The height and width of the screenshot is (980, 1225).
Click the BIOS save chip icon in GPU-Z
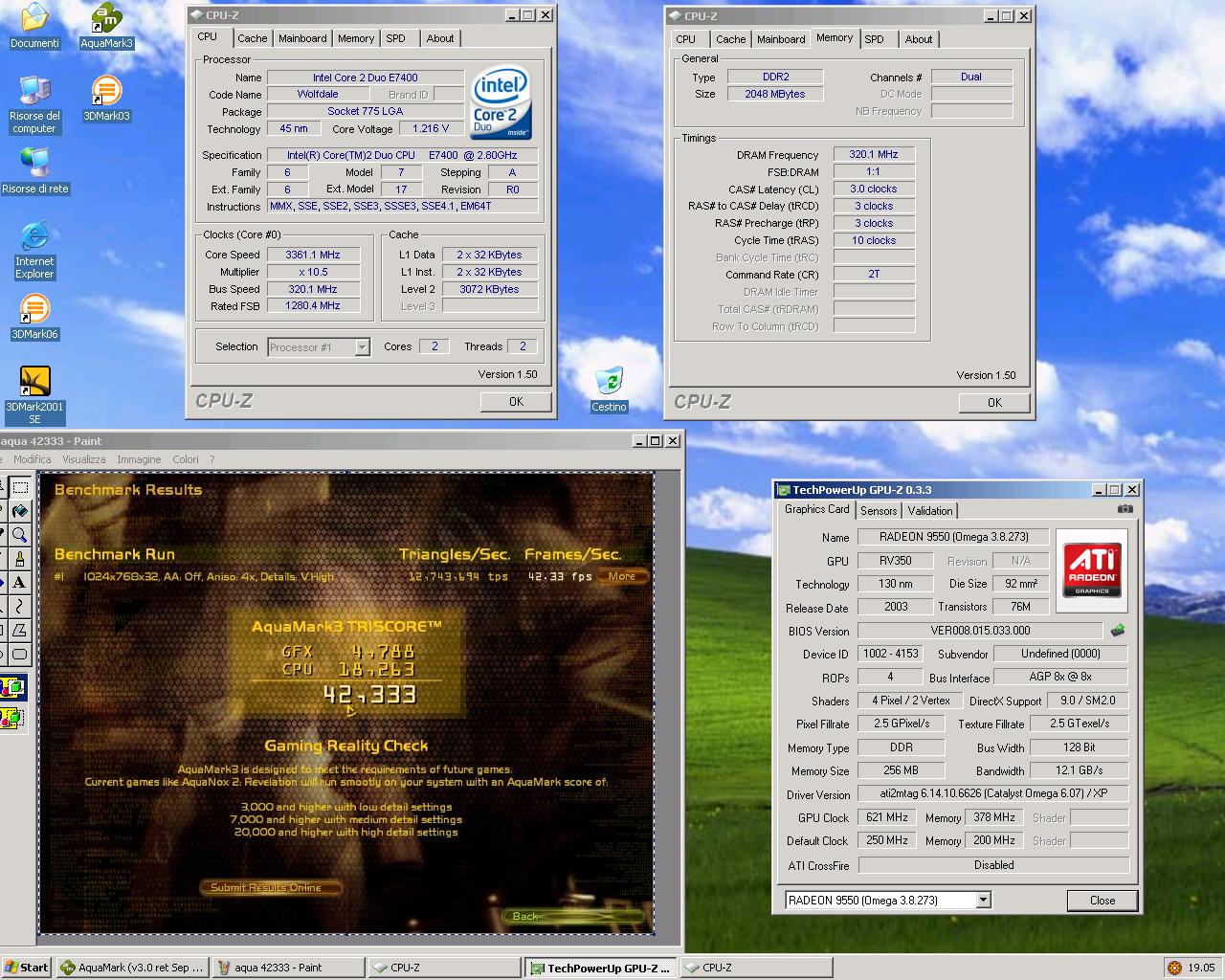1117,631
